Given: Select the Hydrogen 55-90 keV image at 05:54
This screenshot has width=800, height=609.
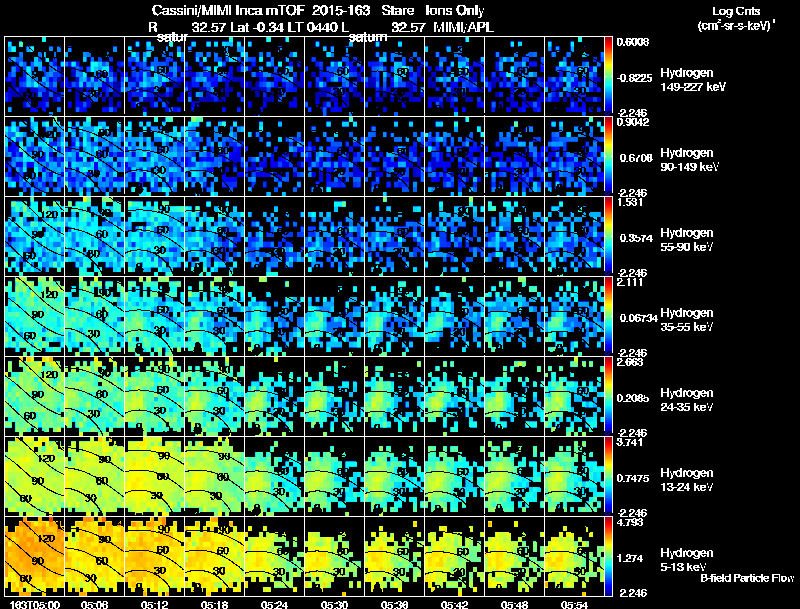Looking at the screenshot, I should pos(574,236).
